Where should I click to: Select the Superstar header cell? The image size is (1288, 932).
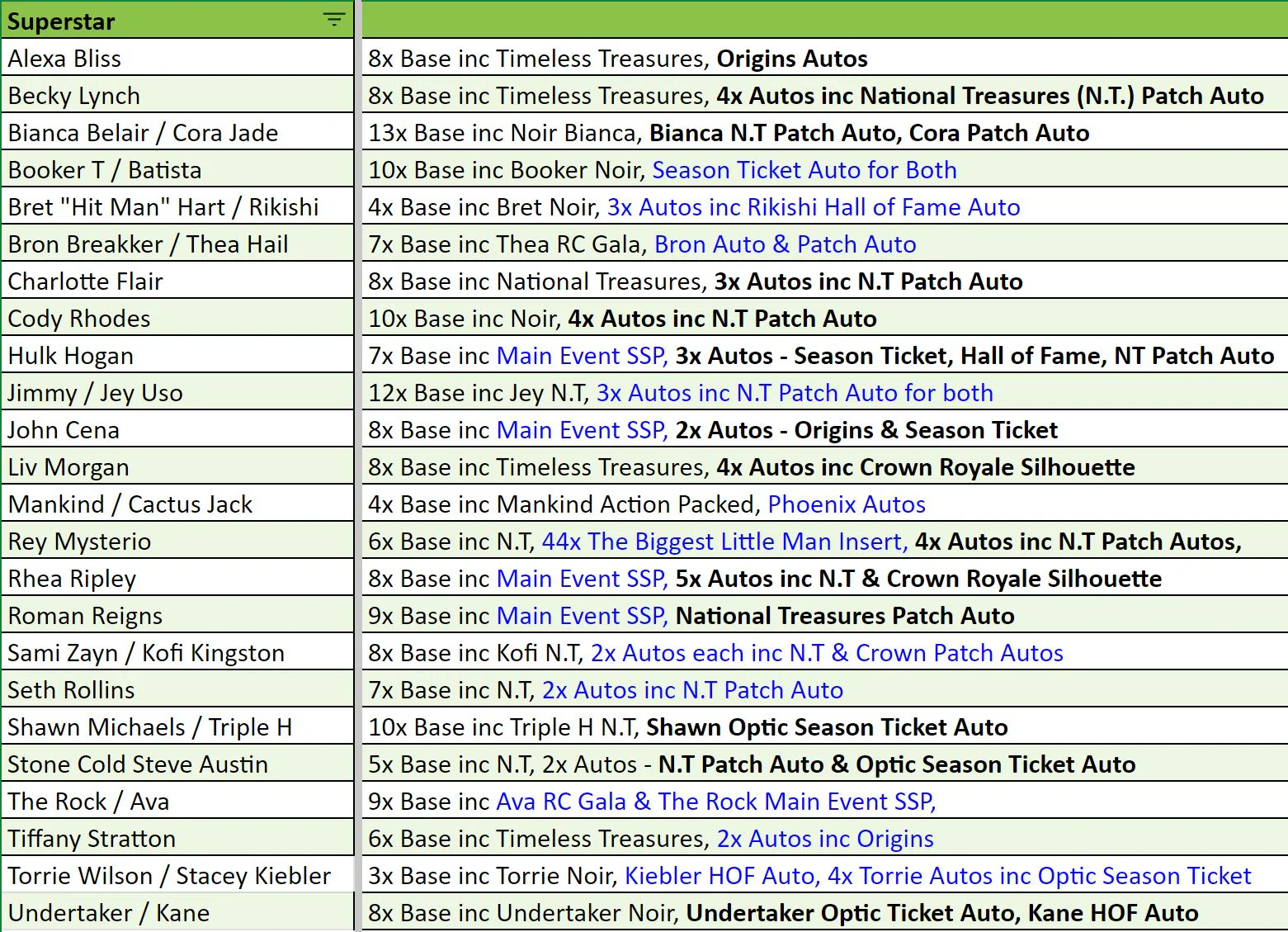point(177,20)
